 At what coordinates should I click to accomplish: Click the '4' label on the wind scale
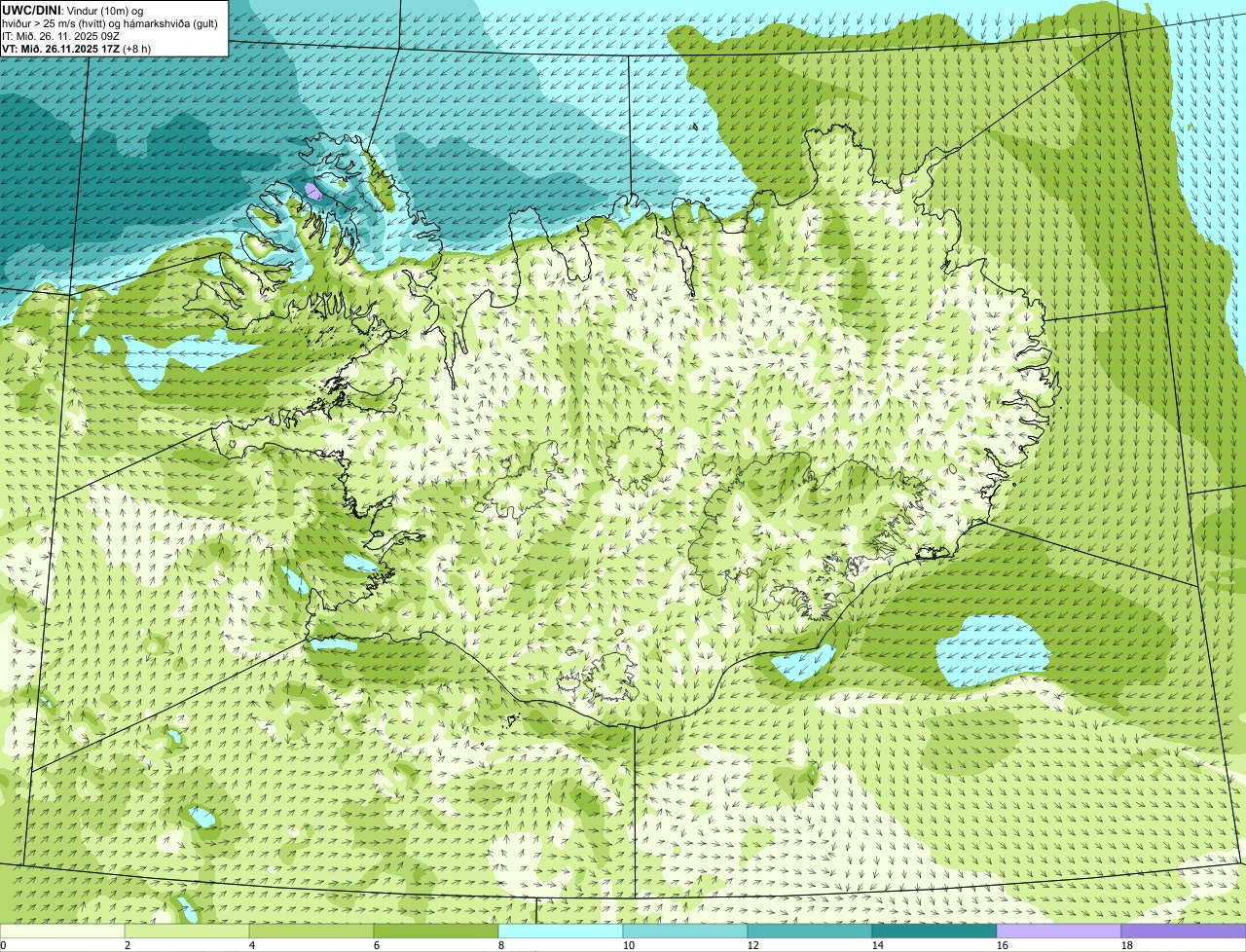(x=252, y=945)
